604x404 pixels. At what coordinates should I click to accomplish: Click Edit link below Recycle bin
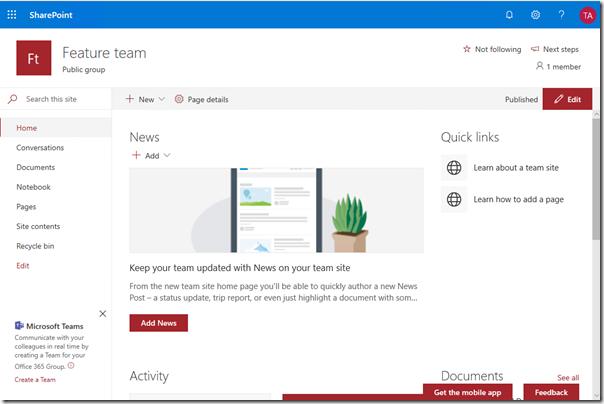pyautogui.click(x=23, y=265)
